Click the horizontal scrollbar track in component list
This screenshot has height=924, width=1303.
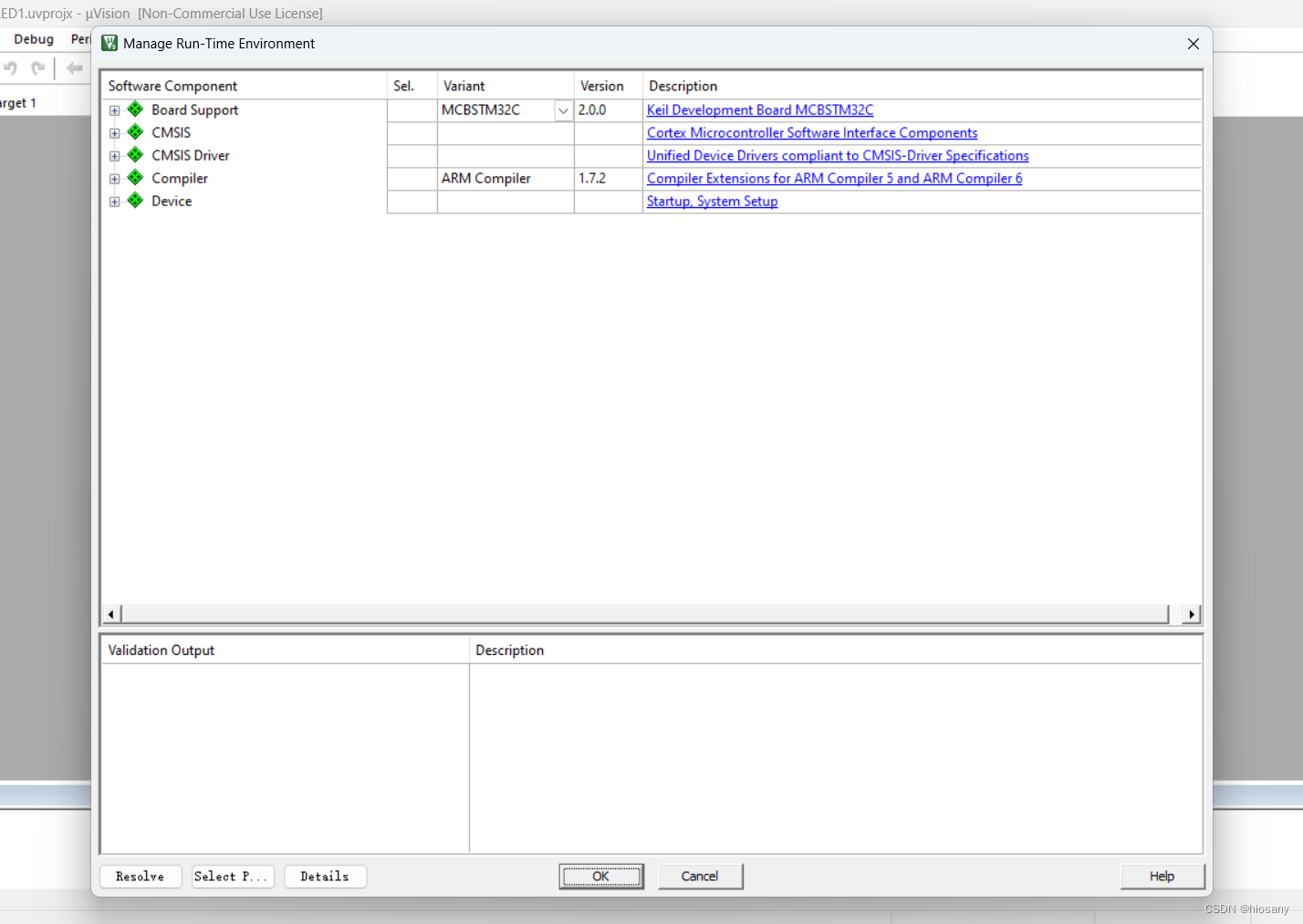pyautogui.click(x=645, y=614)
